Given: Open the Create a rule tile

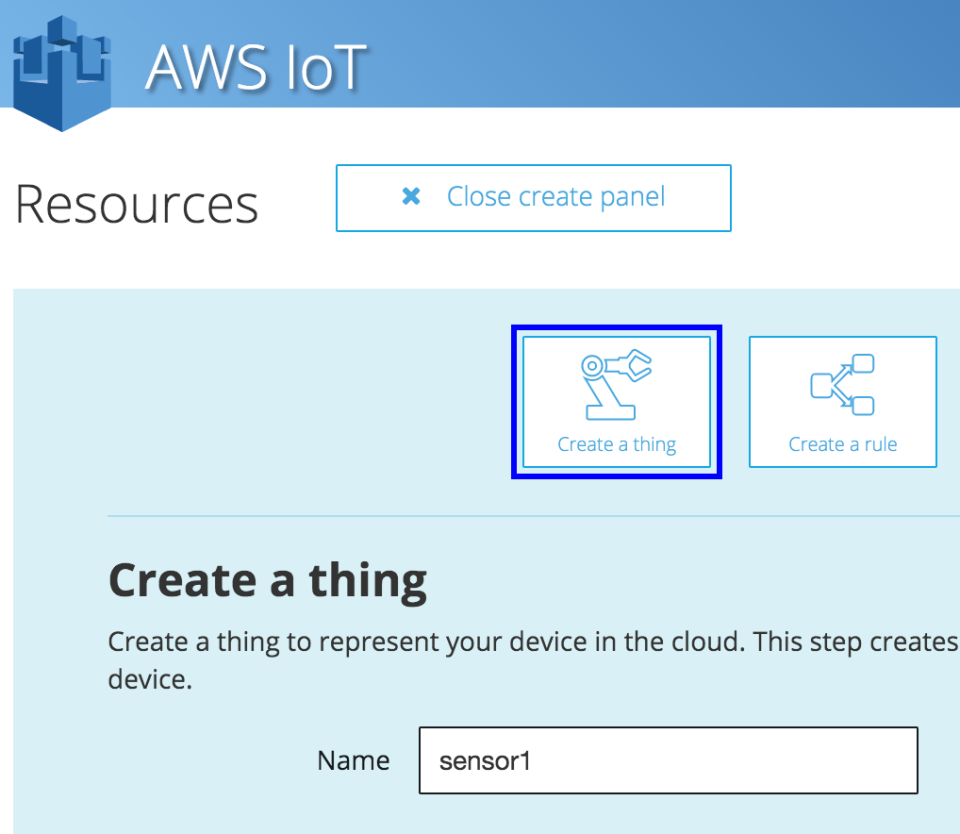Looking at the screenshot, I should (x=842, y=400).
